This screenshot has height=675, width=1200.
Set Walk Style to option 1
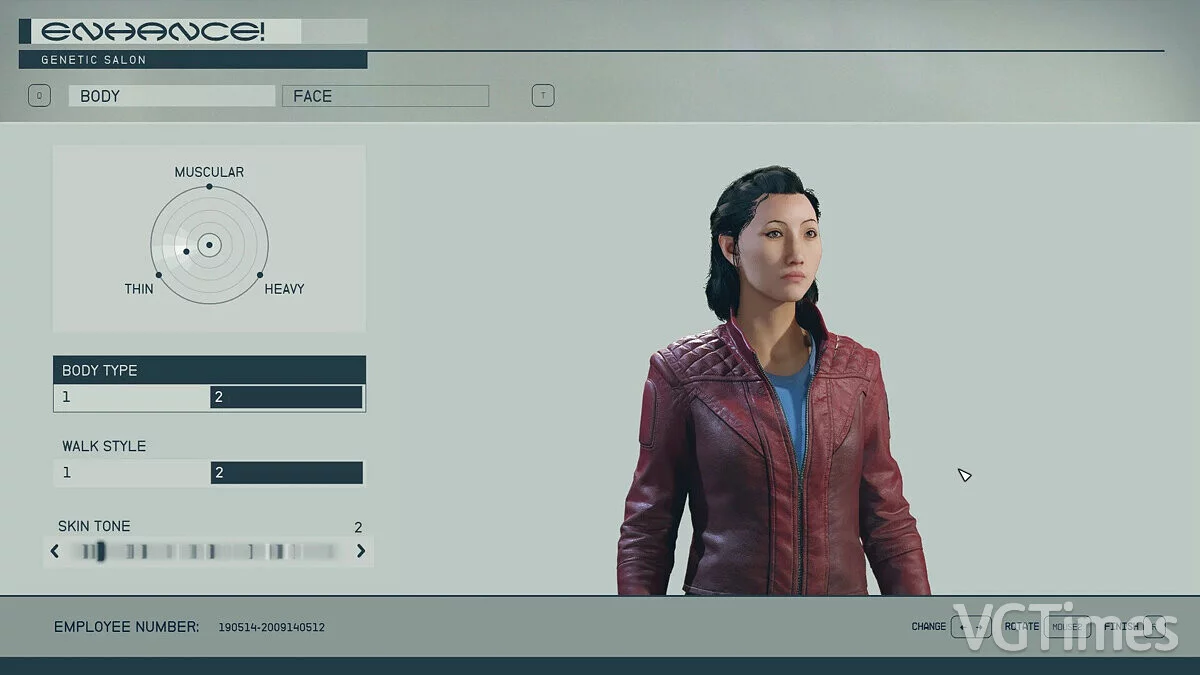[x=131, y=473]
